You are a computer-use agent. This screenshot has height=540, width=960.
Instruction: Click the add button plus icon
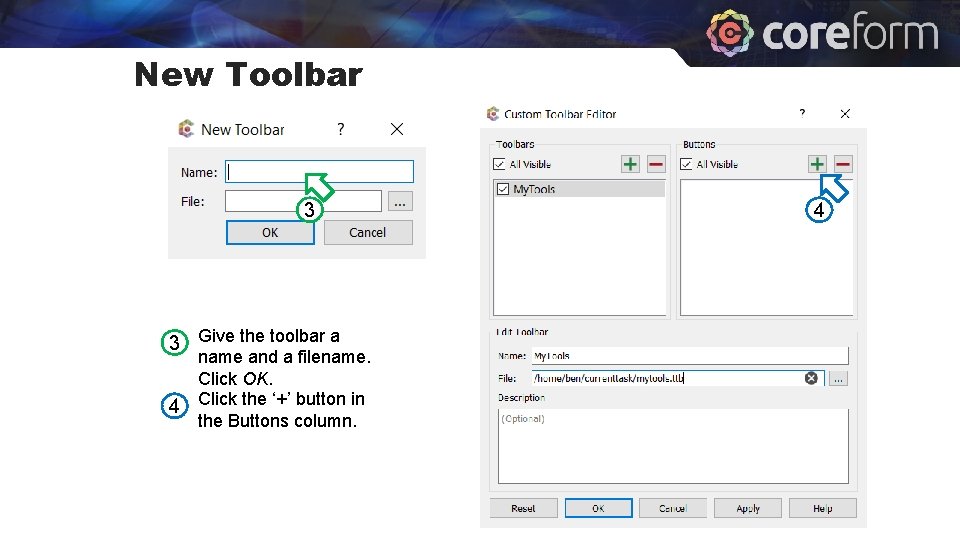tap(817, 164)
